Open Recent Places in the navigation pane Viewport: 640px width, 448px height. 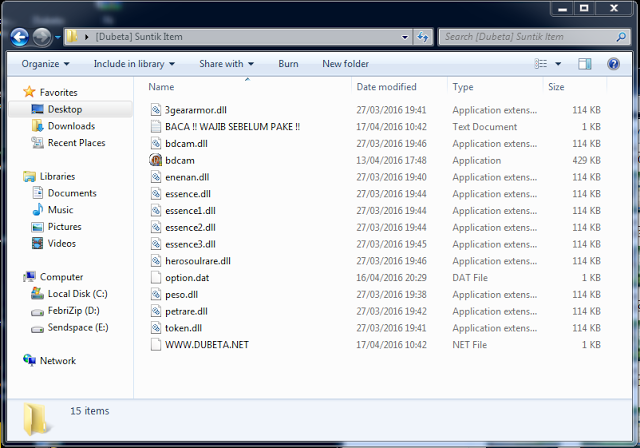click(76, 143)
